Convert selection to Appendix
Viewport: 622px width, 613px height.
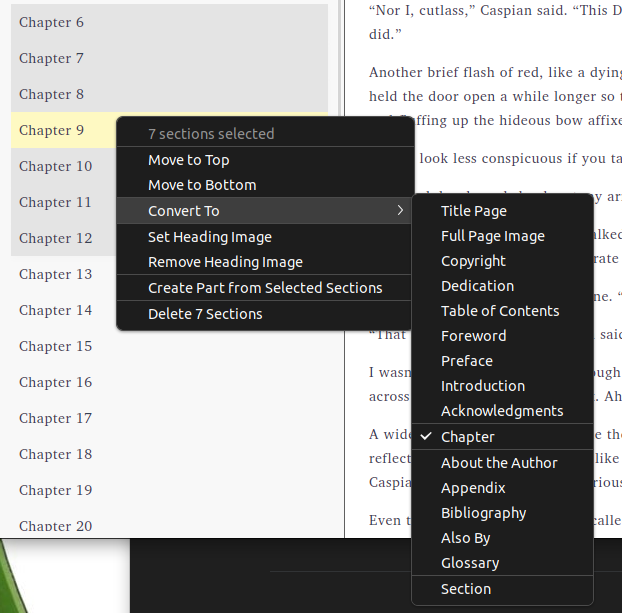tap(503, 488)
